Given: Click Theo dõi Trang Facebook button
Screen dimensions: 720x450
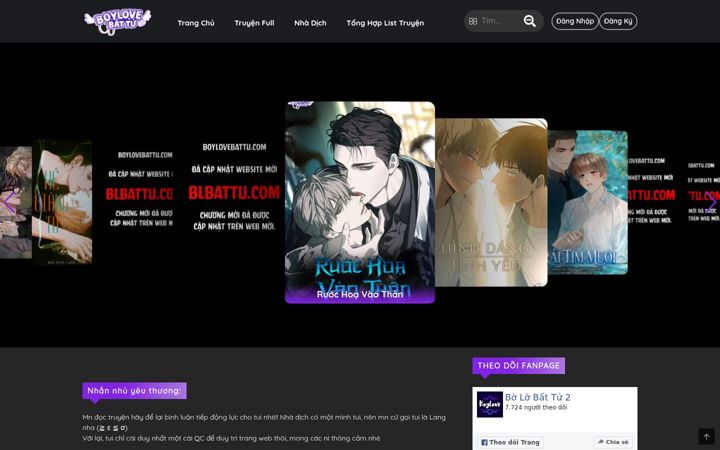Looking at the screenshot, I should pos(510,442).
